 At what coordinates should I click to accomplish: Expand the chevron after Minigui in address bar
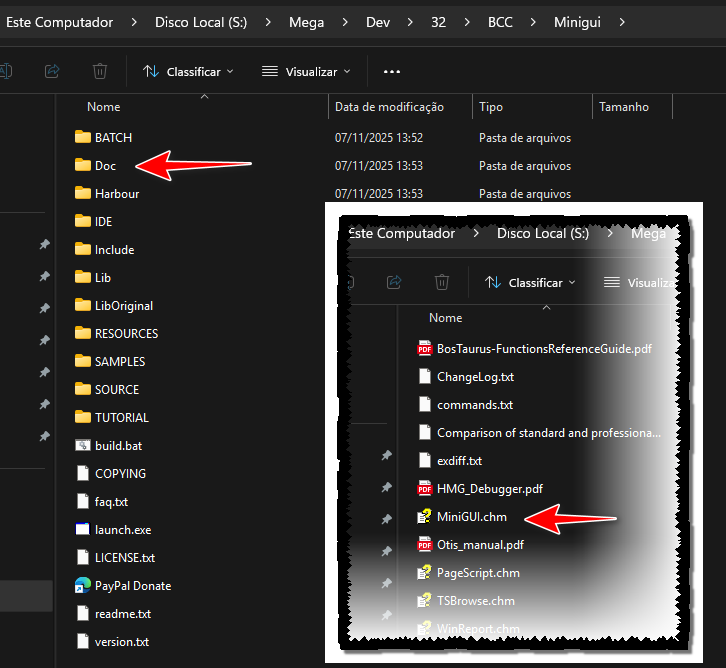624,22
